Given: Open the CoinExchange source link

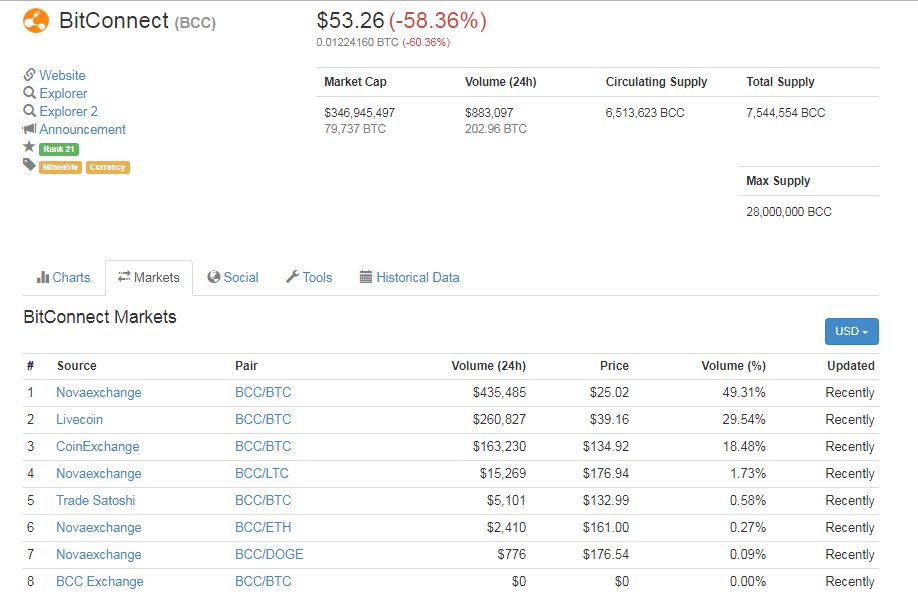Looking at the screenshot, I should [98, 446].
